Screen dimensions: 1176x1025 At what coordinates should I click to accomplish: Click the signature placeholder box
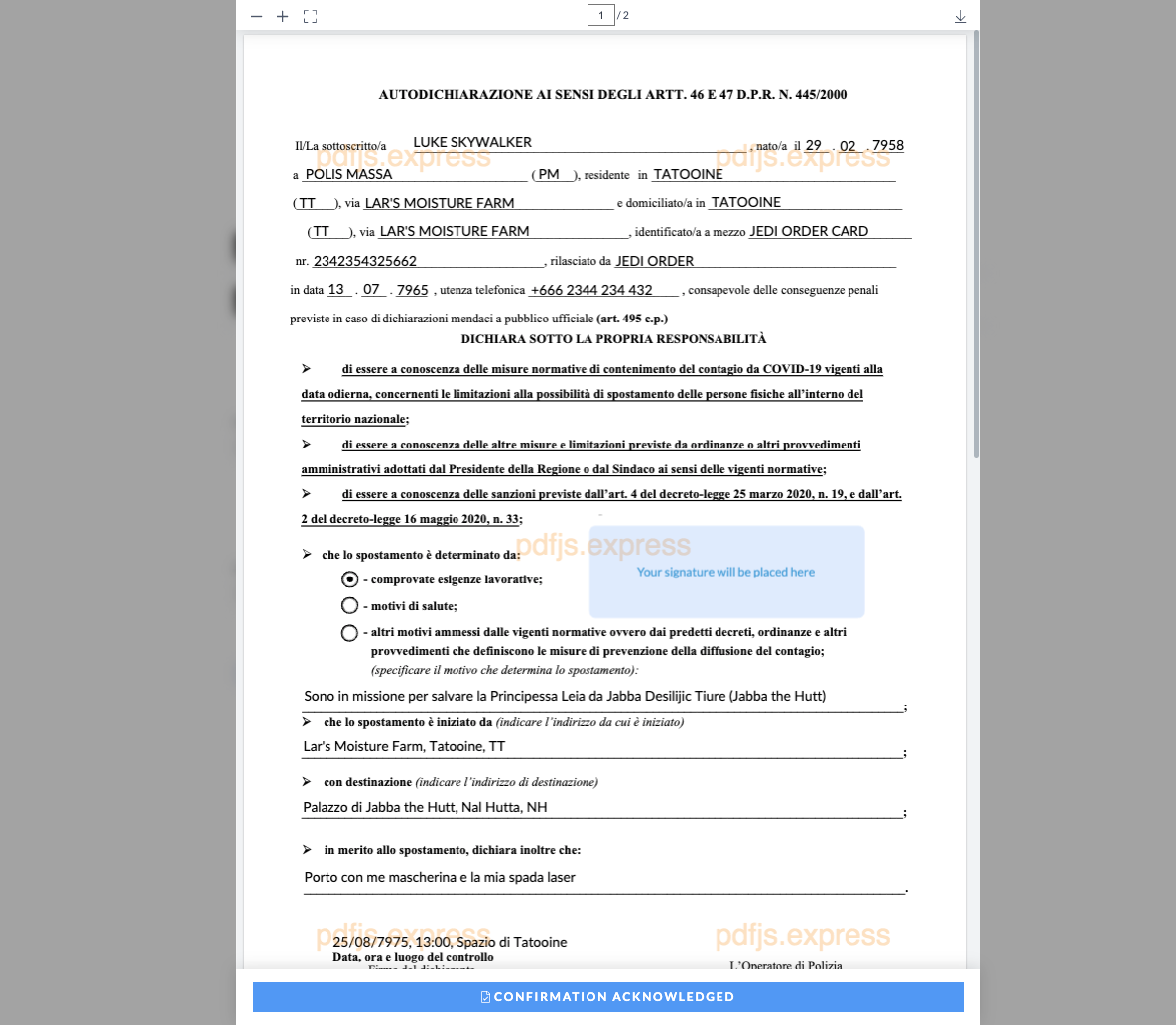point(726,573)
